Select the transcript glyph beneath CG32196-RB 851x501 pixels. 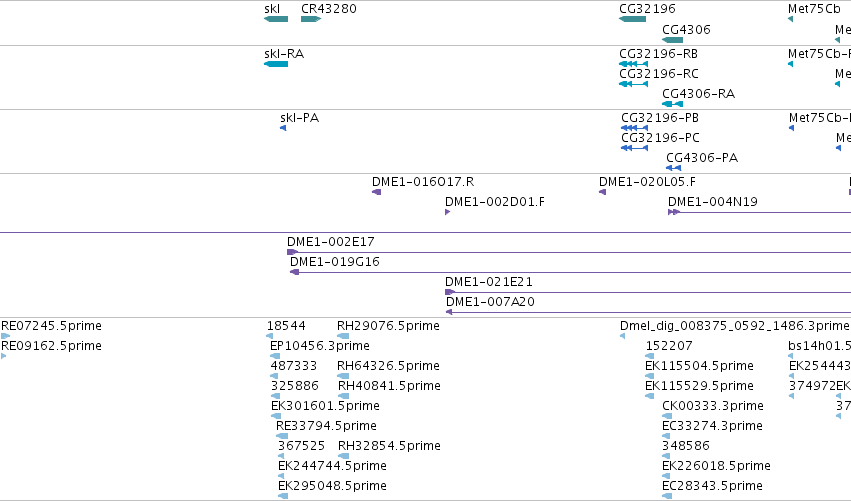point(633,64)
